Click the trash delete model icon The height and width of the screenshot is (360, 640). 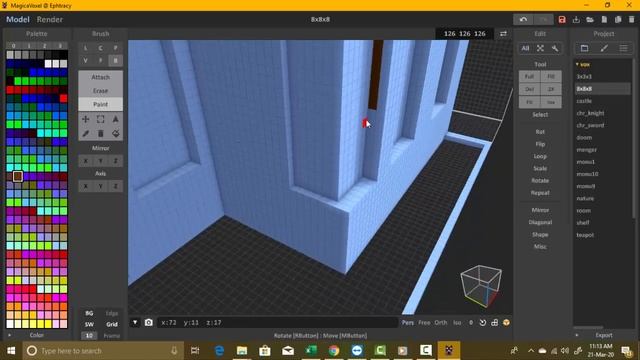[632, 20]
